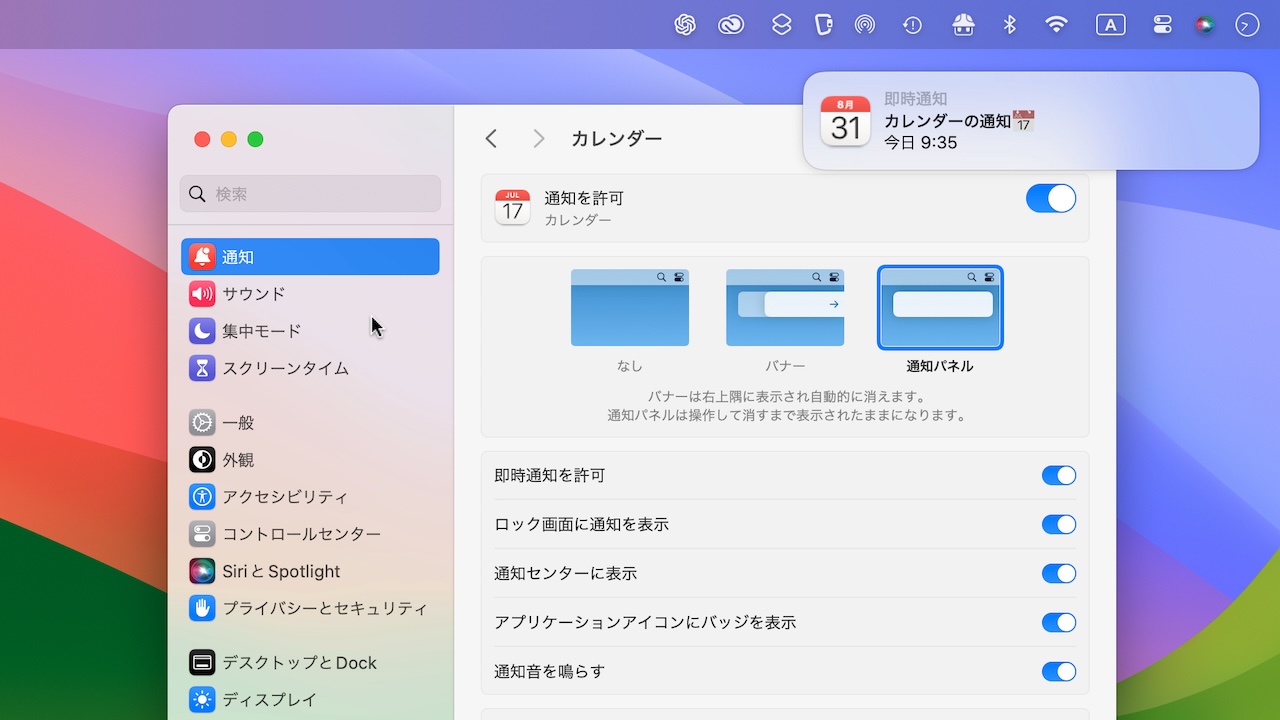Viewport: 1280px width, 720px height.
Task: Open Wi-Fi status menu
Action: pyautogui.click(x=1056, y=25)
